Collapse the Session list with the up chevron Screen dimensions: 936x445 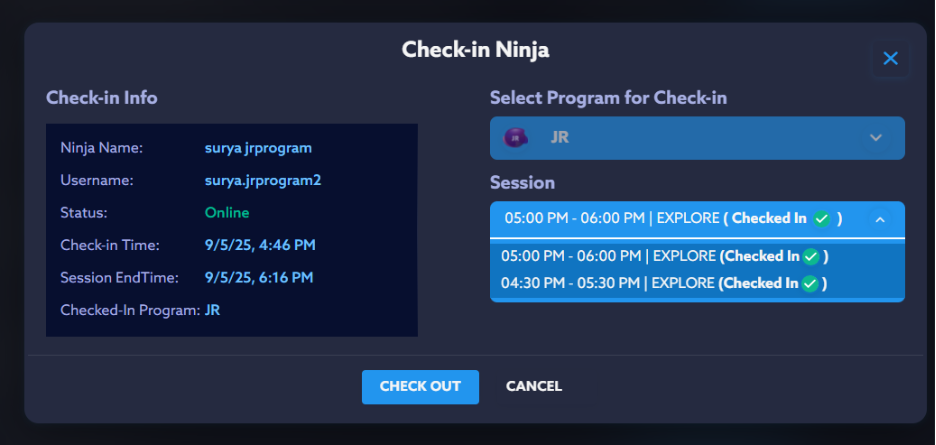880,220
